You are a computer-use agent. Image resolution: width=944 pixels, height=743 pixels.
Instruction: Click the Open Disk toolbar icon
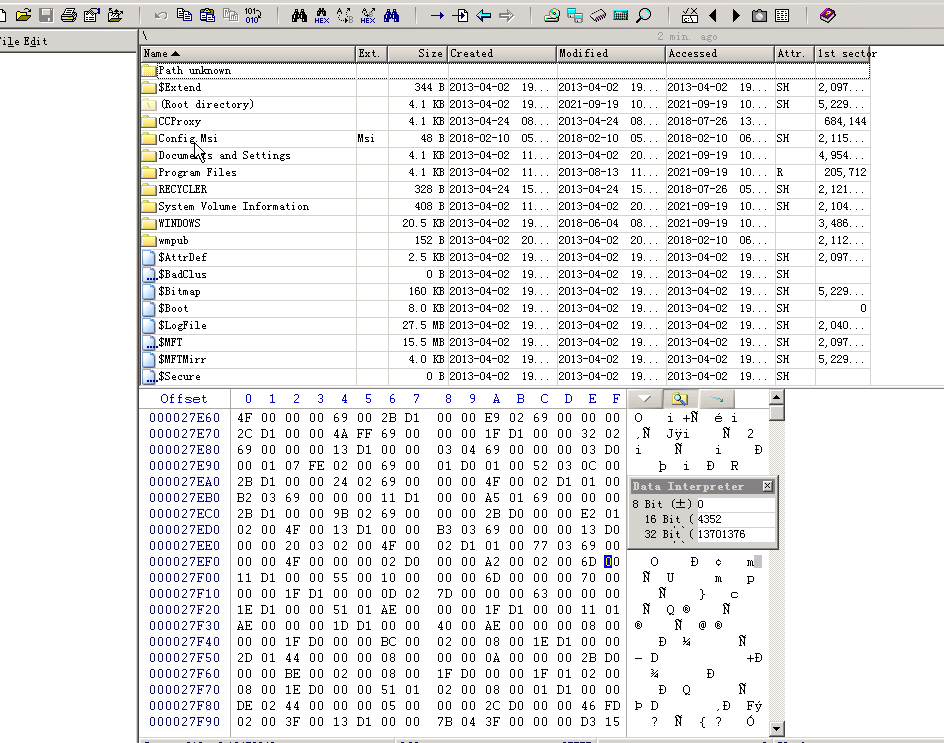point(551,15)
